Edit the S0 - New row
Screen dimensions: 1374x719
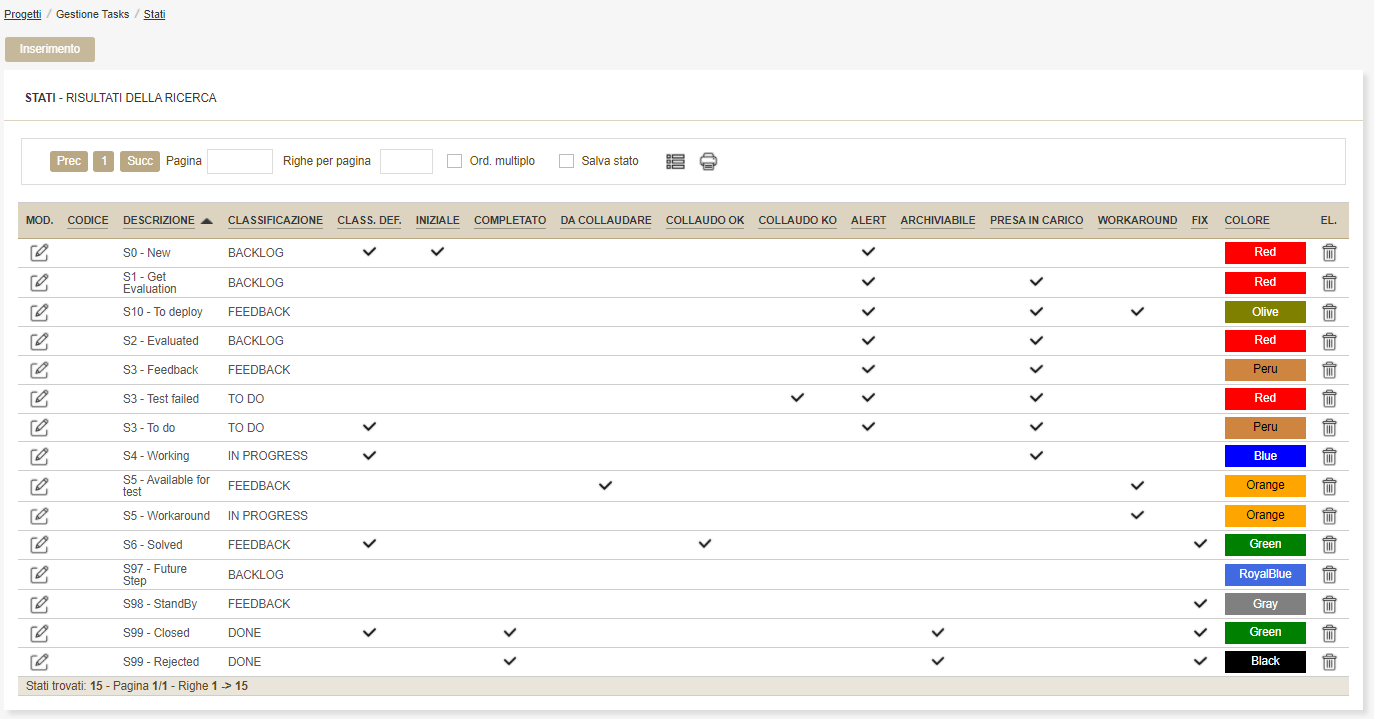(x=39, y=252)
